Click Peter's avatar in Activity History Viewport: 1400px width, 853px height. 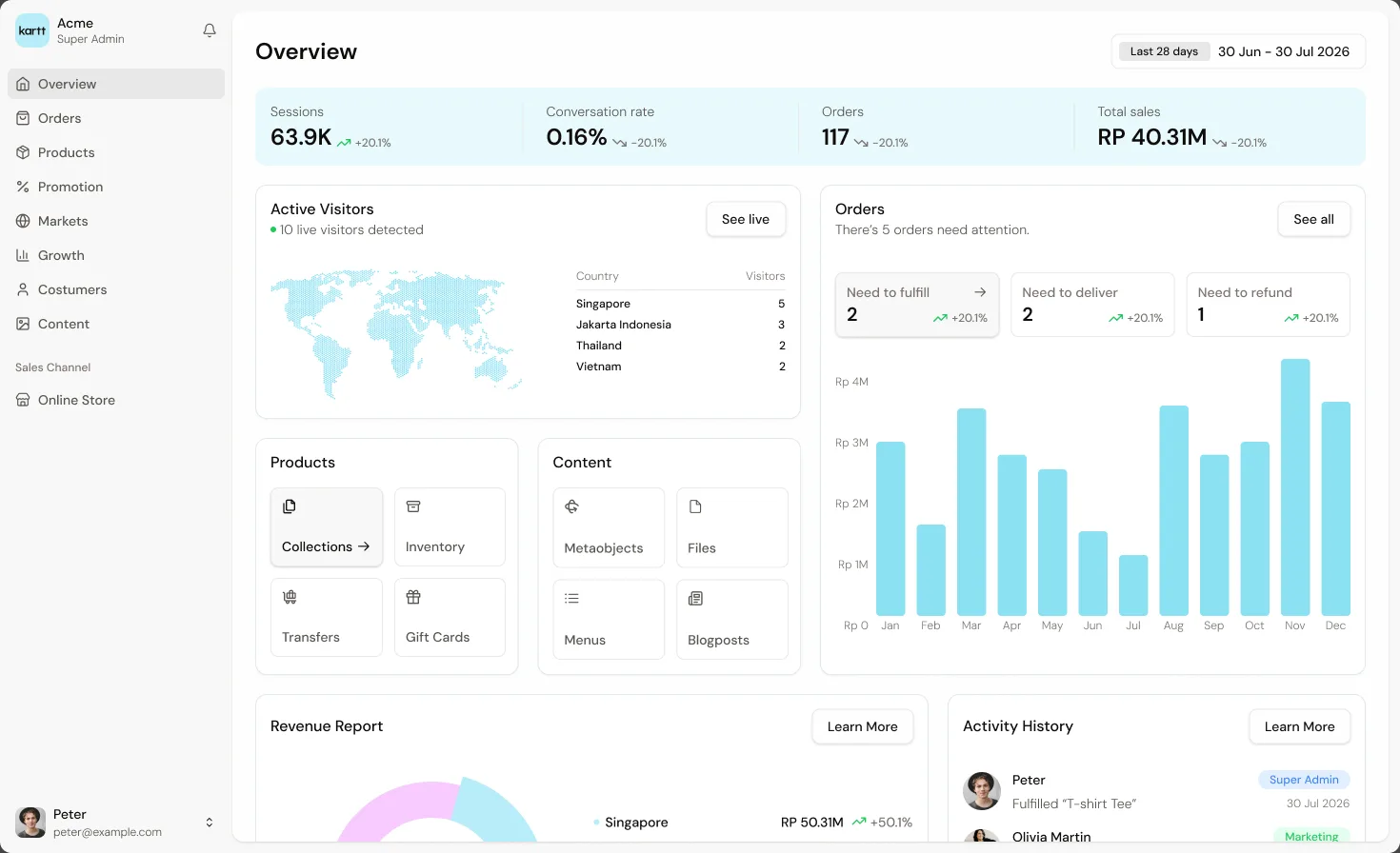tap(982, 791)
